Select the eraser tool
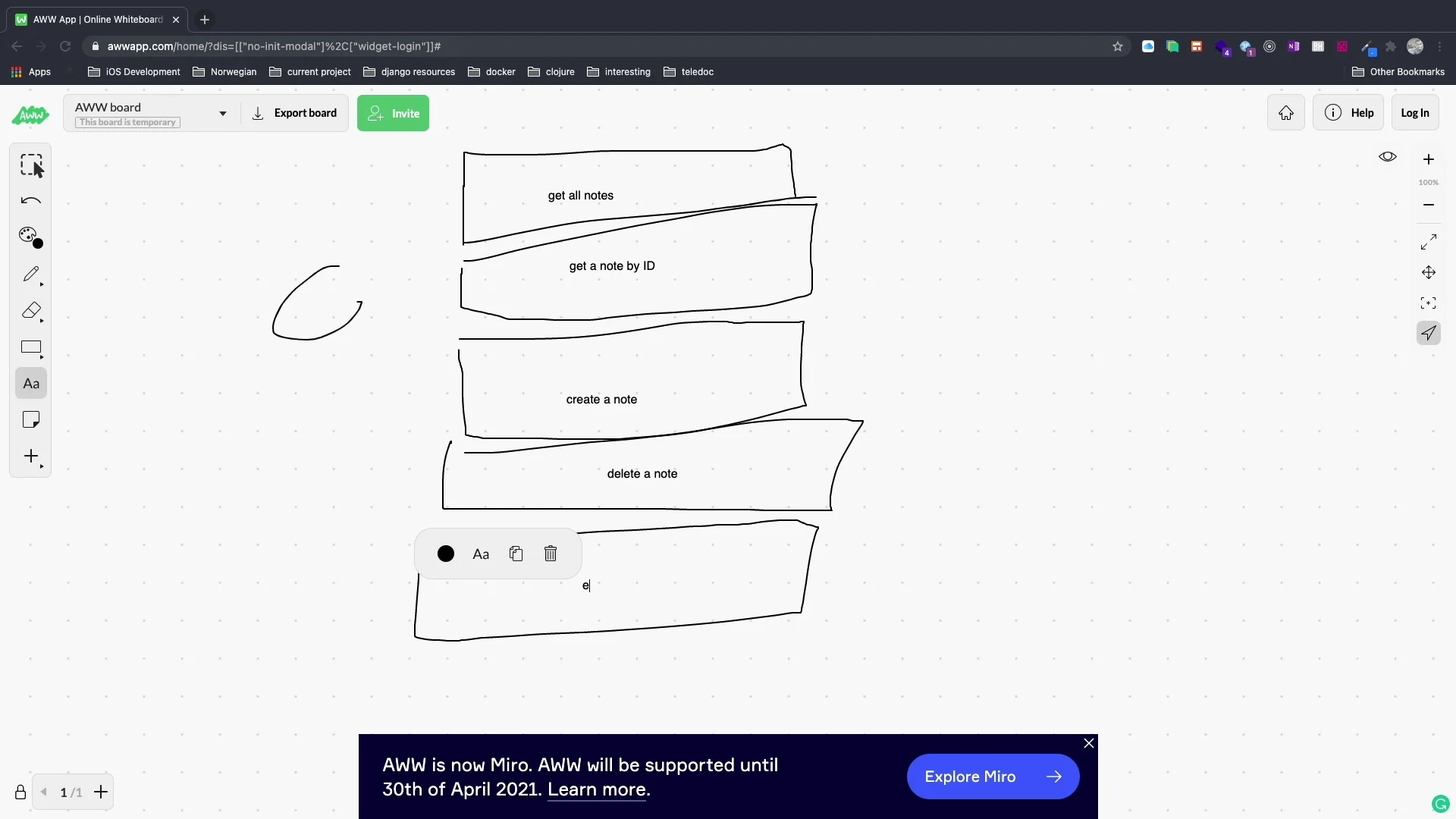 31,310
